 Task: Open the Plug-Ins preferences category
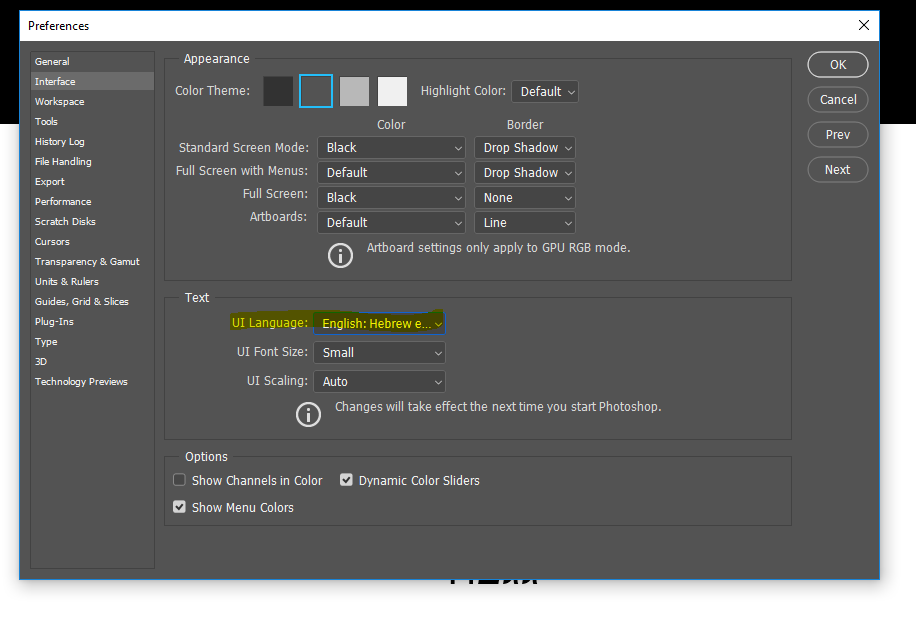coord(92,321)
